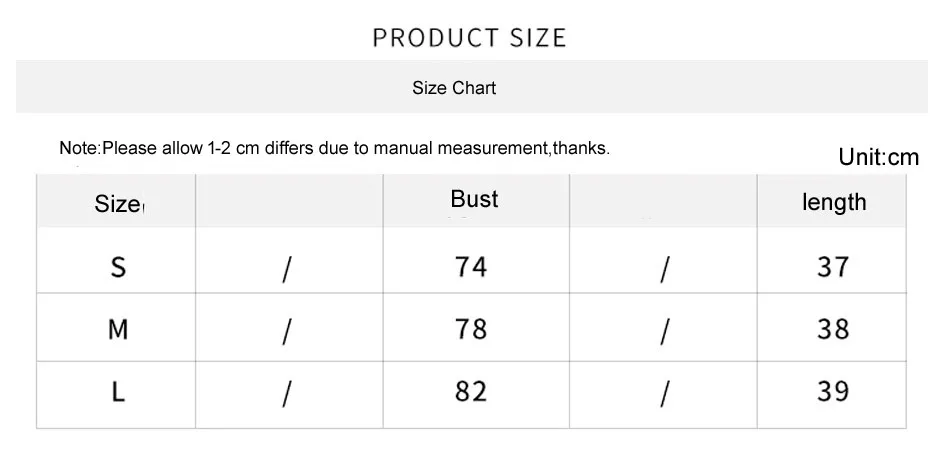
Task: Click the Unit:cm label
Action: tap(879, 157)
